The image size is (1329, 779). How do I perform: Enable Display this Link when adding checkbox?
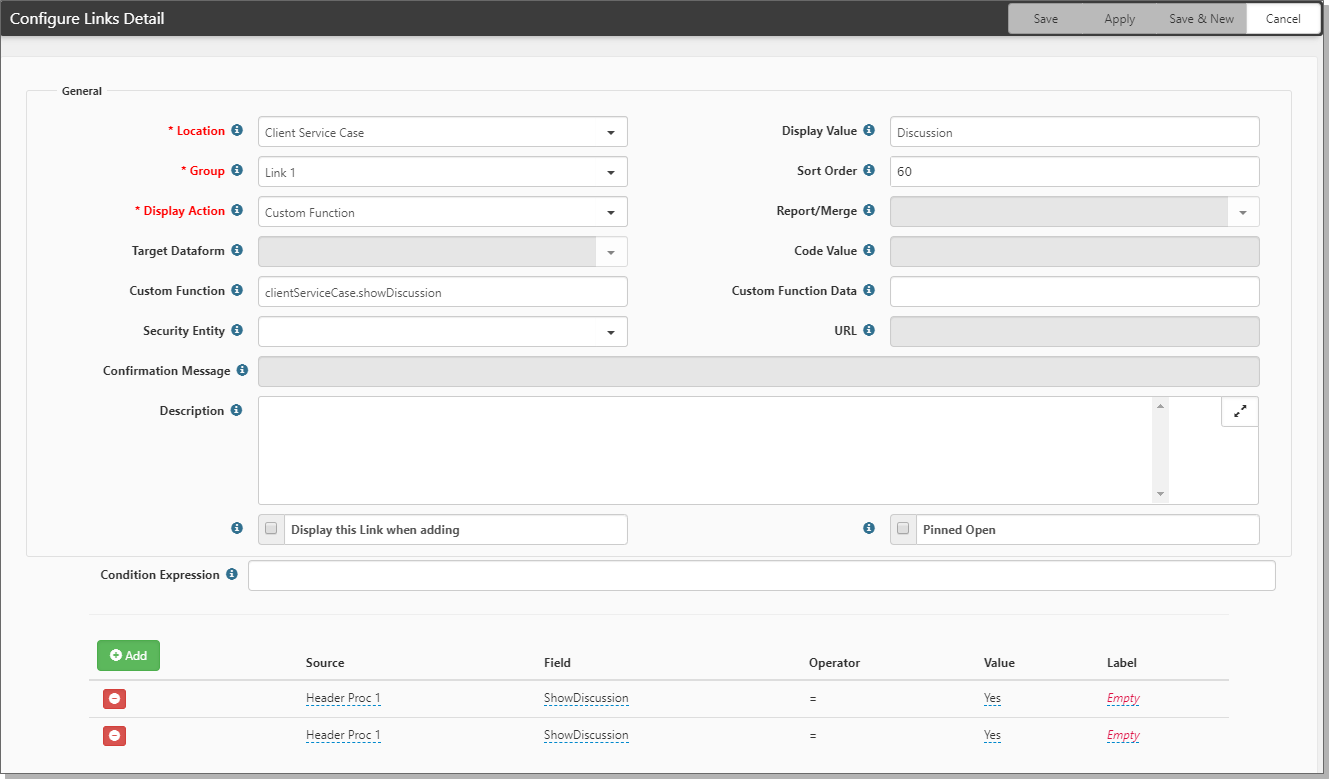click(x=271, y=529)
